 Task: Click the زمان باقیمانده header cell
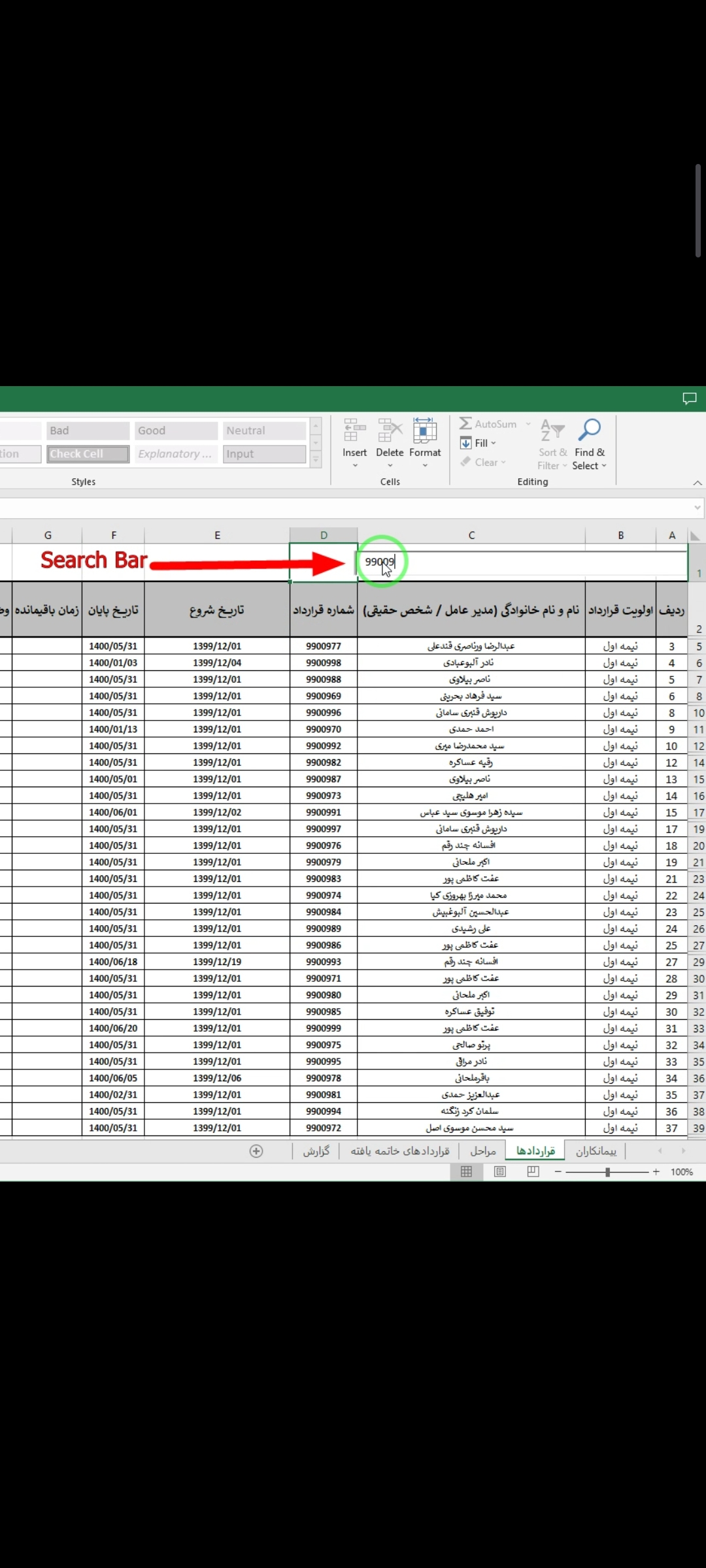[x=47, y=610]
